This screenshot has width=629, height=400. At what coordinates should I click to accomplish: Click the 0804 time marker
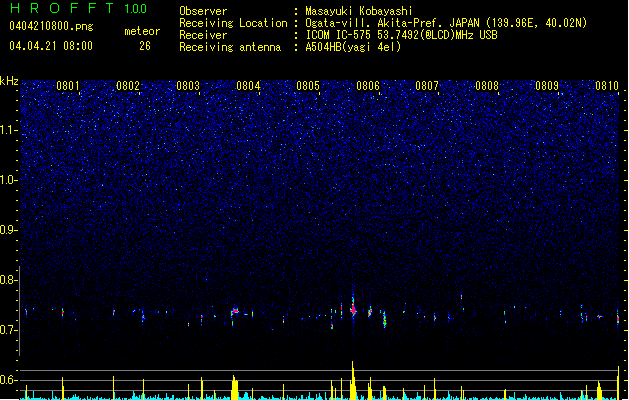pos(248,86)
